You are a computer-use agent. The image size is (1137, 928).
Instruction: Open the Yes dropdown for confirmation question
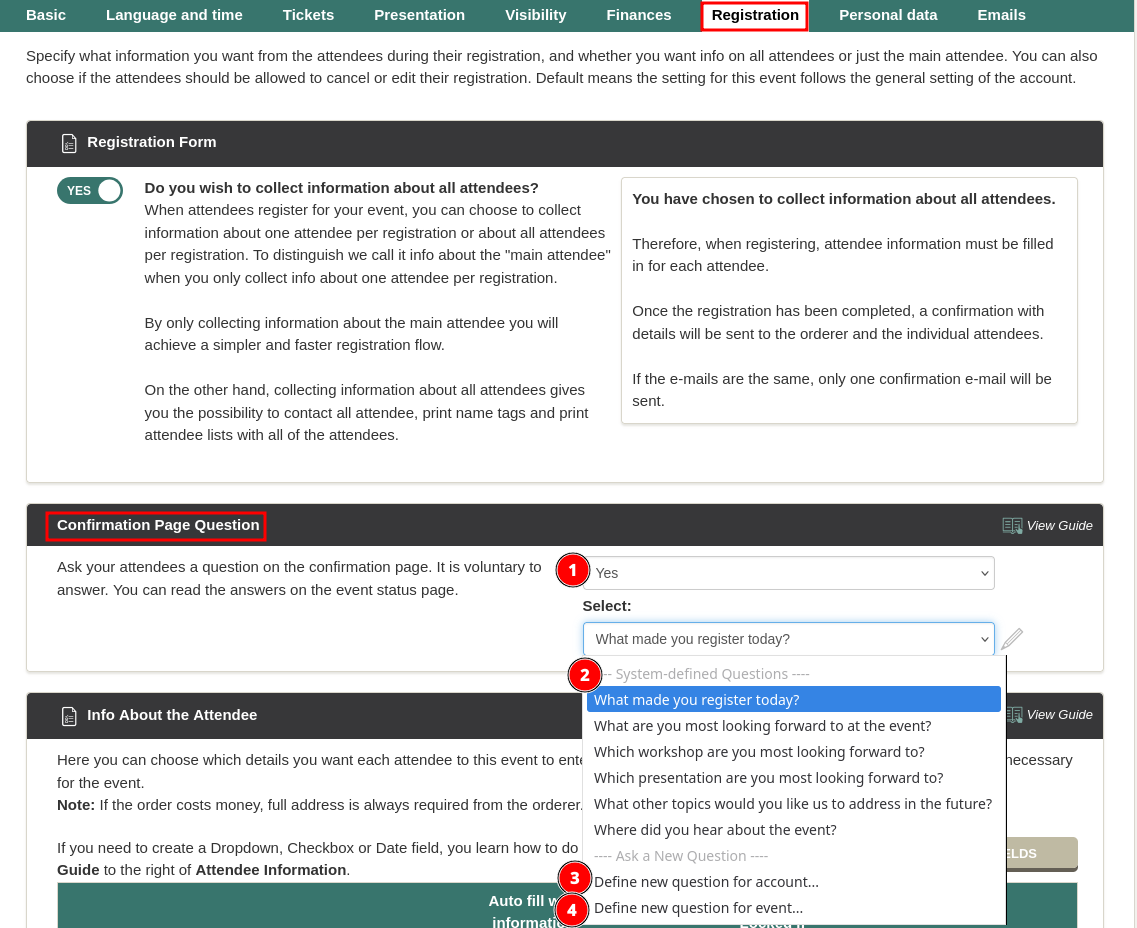point(788,573)
